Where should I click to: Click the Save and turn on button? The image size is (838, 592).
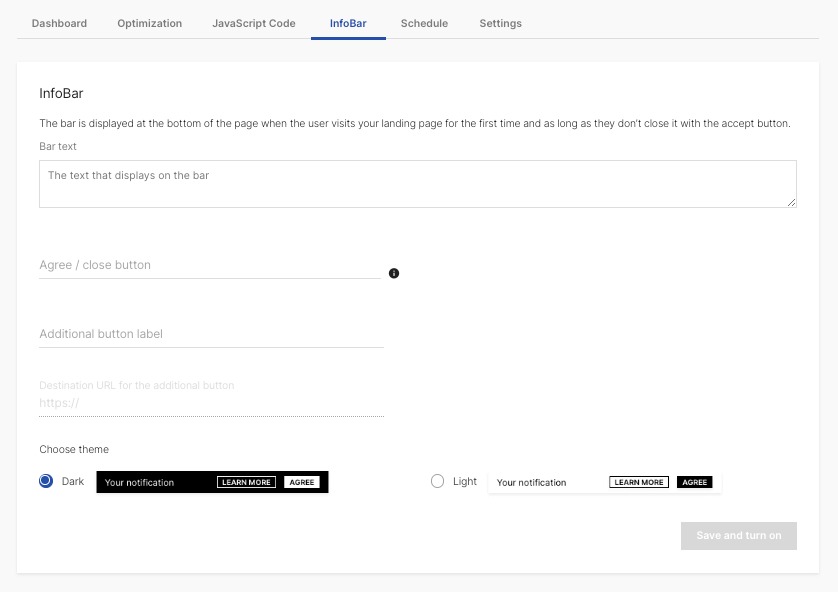tap(738, 535)
